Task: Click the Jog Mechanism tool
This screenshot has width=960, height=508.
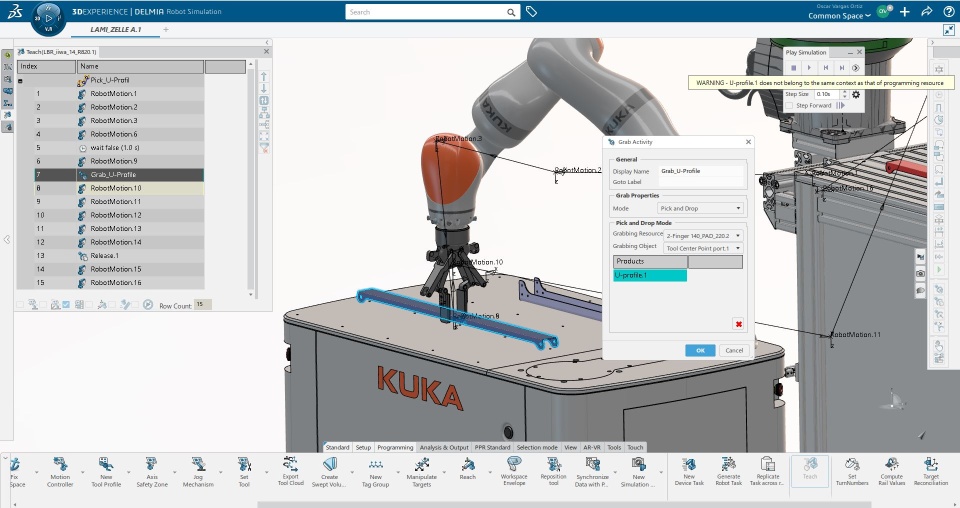Action: pos(200,464)
